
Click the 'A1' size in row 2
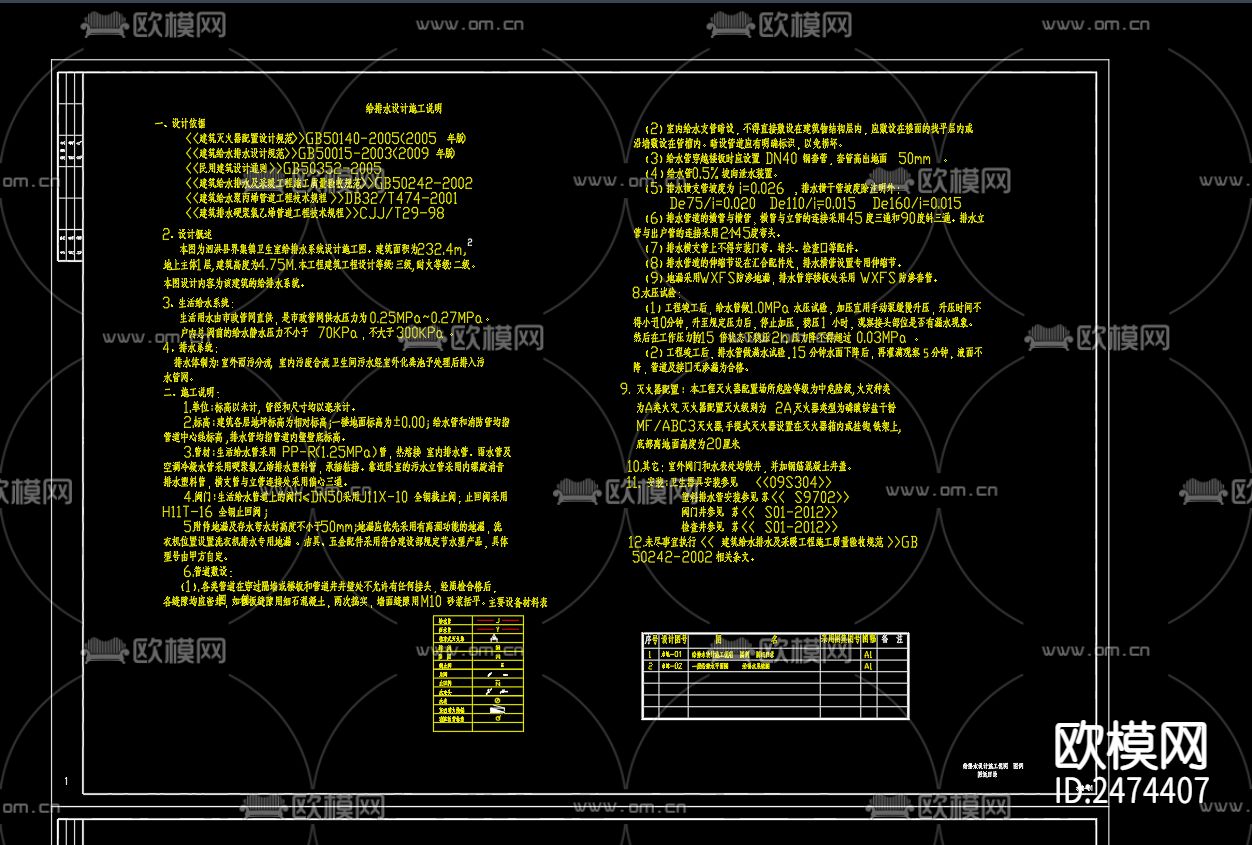point(868,665)
